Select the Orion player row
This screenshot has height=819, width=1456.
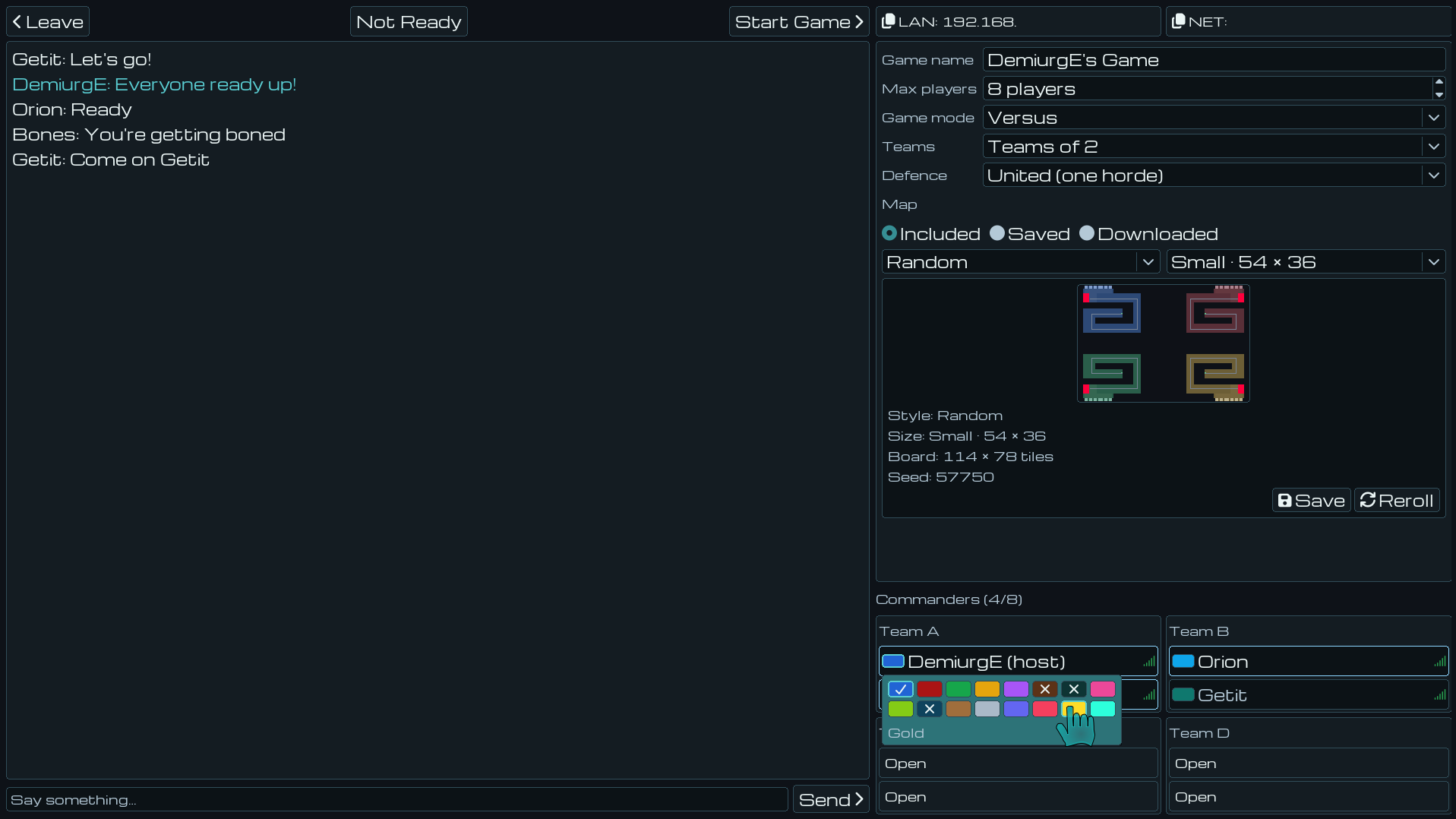[x=1309, y=661]
